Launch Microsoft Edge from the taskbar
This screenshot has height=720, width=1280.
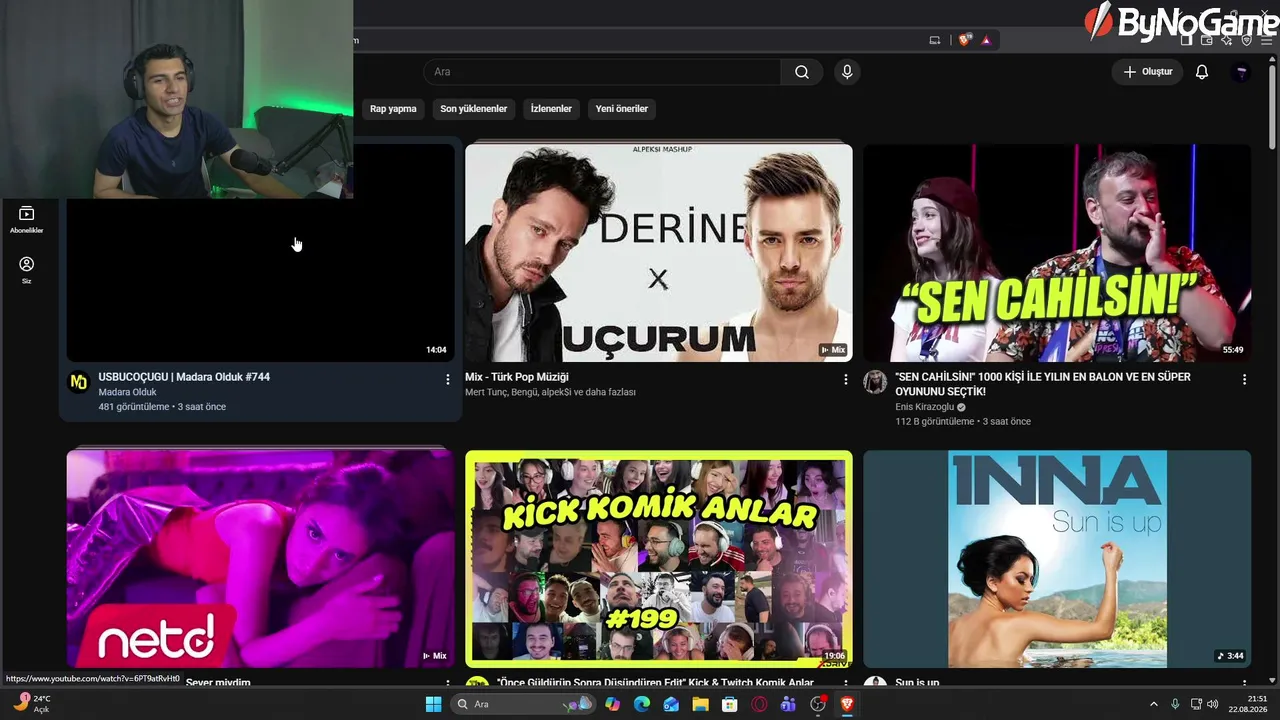(x=642, y=704)
